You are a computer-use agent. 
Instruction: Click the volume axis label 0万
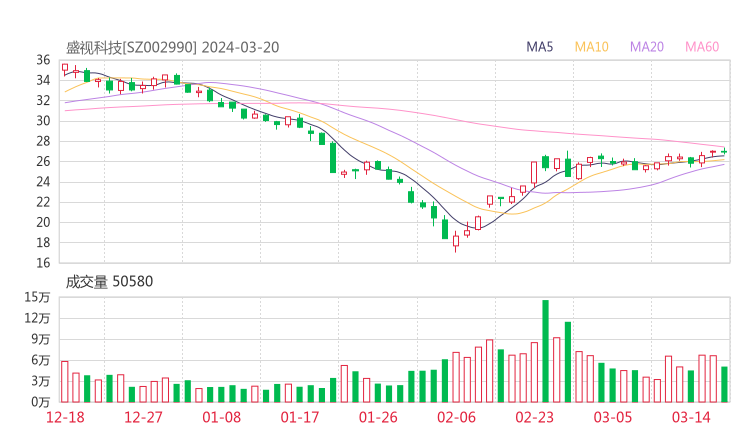41,402
